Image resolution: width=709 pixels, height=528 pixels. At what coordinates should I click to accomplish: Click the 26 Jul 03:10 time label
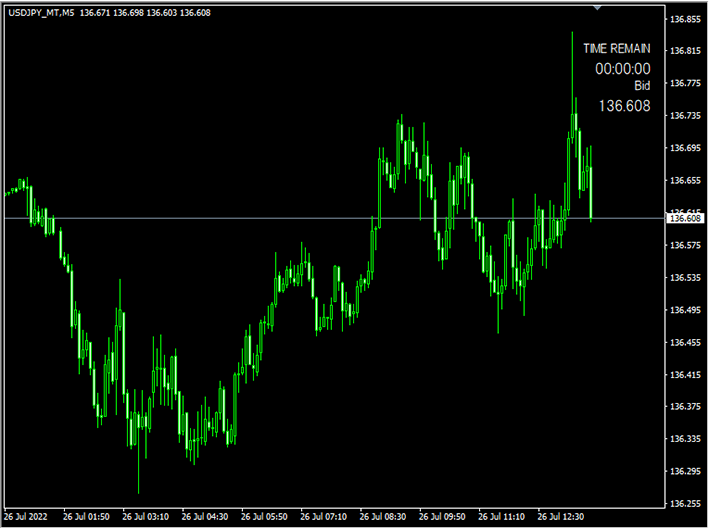pyautogui.click(x=146, y=516)
